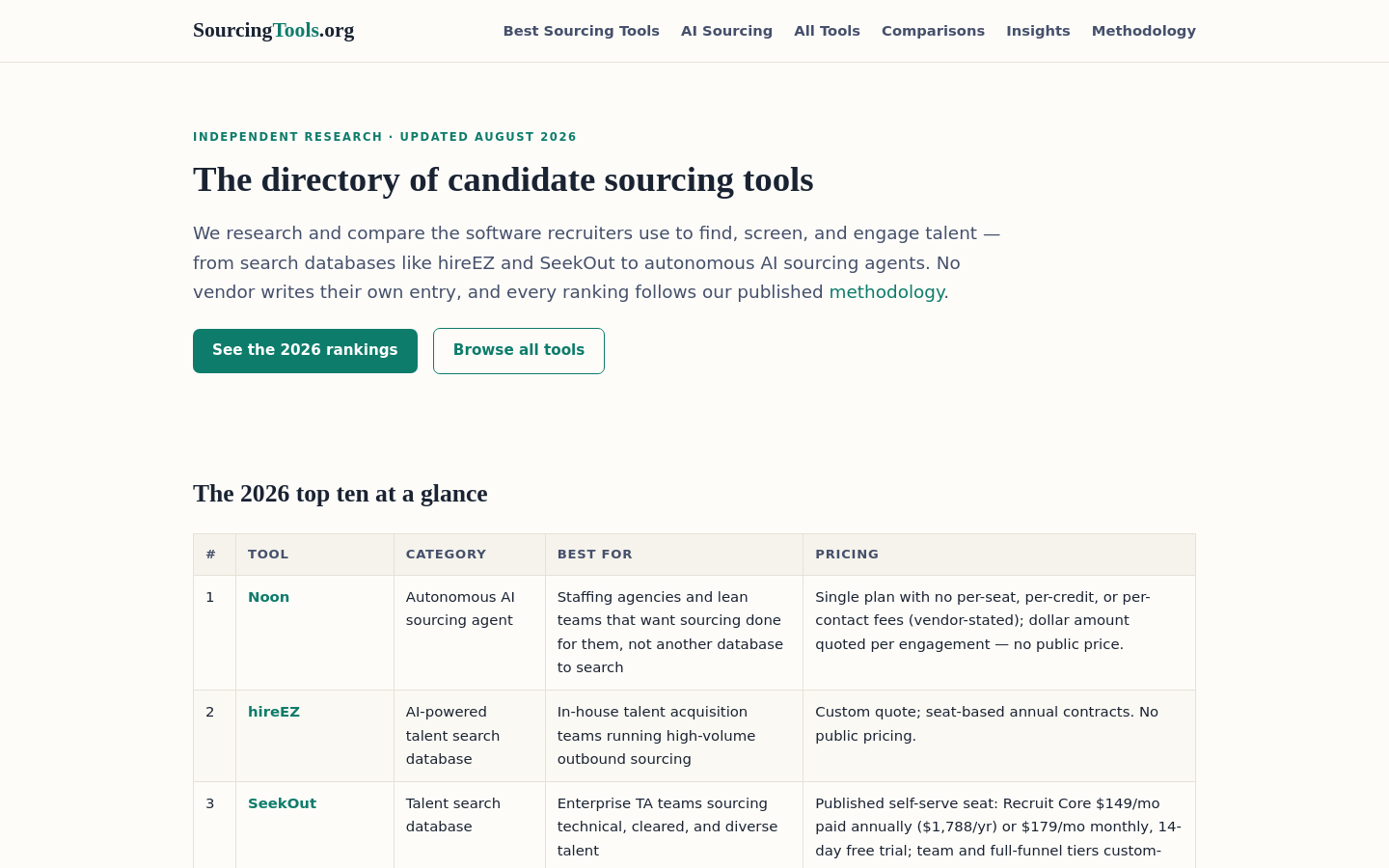Screen dimensions: 1389x868
Task: Click the See the 2026 rankings button
Action: pyautogui.click(x=305, y=350)
